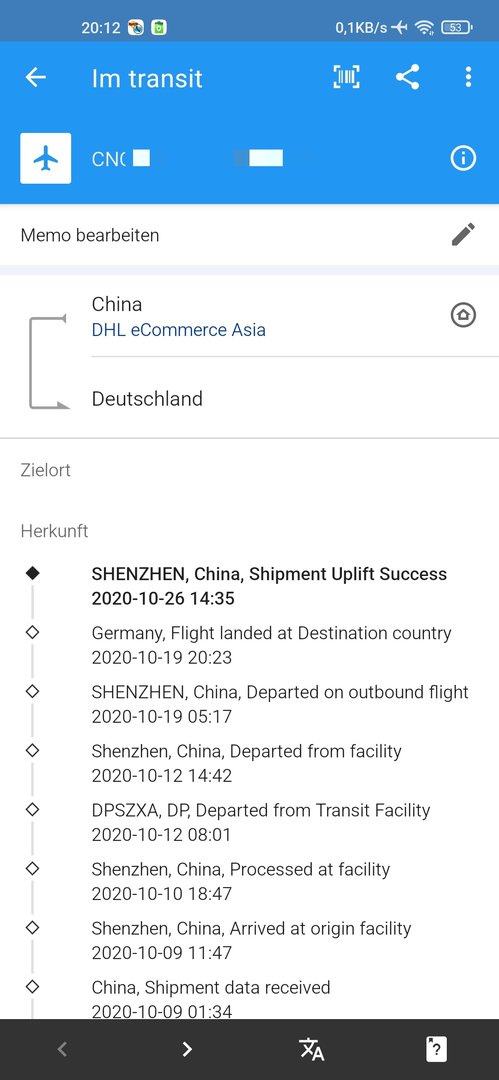Open the DHL eCommerce Asia link
Image resolution: width=499 pixels, height=1080 pixels.
click(x=179, y=330)
